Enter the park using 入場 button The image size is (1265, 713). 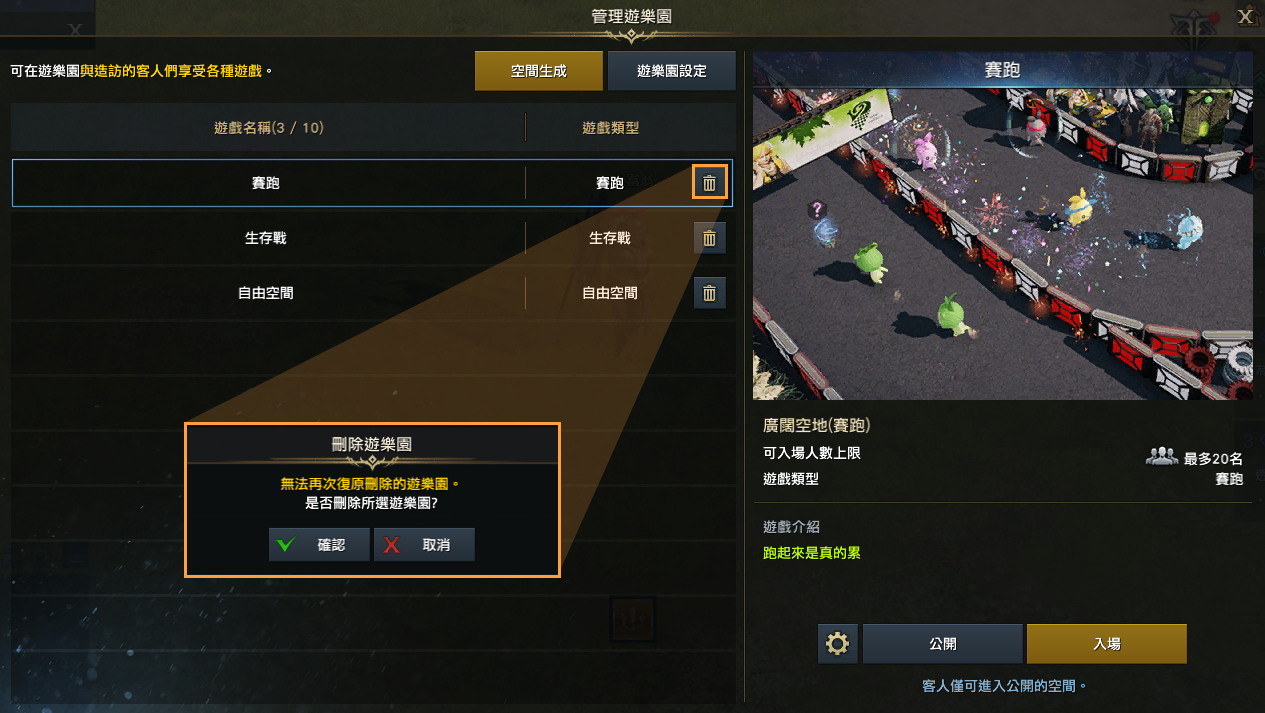pyautogui.click(x=1107, y=644)
